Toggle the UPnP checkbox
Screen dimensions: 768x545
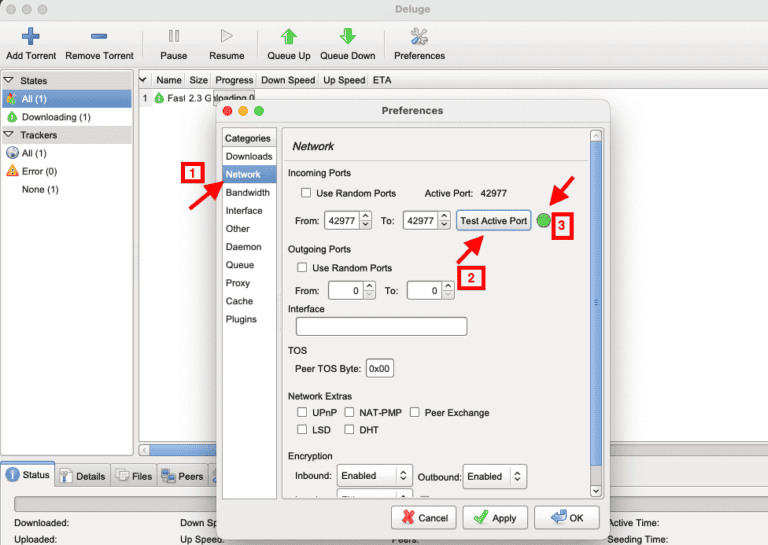pyautogui.click(x=302, y=412)
